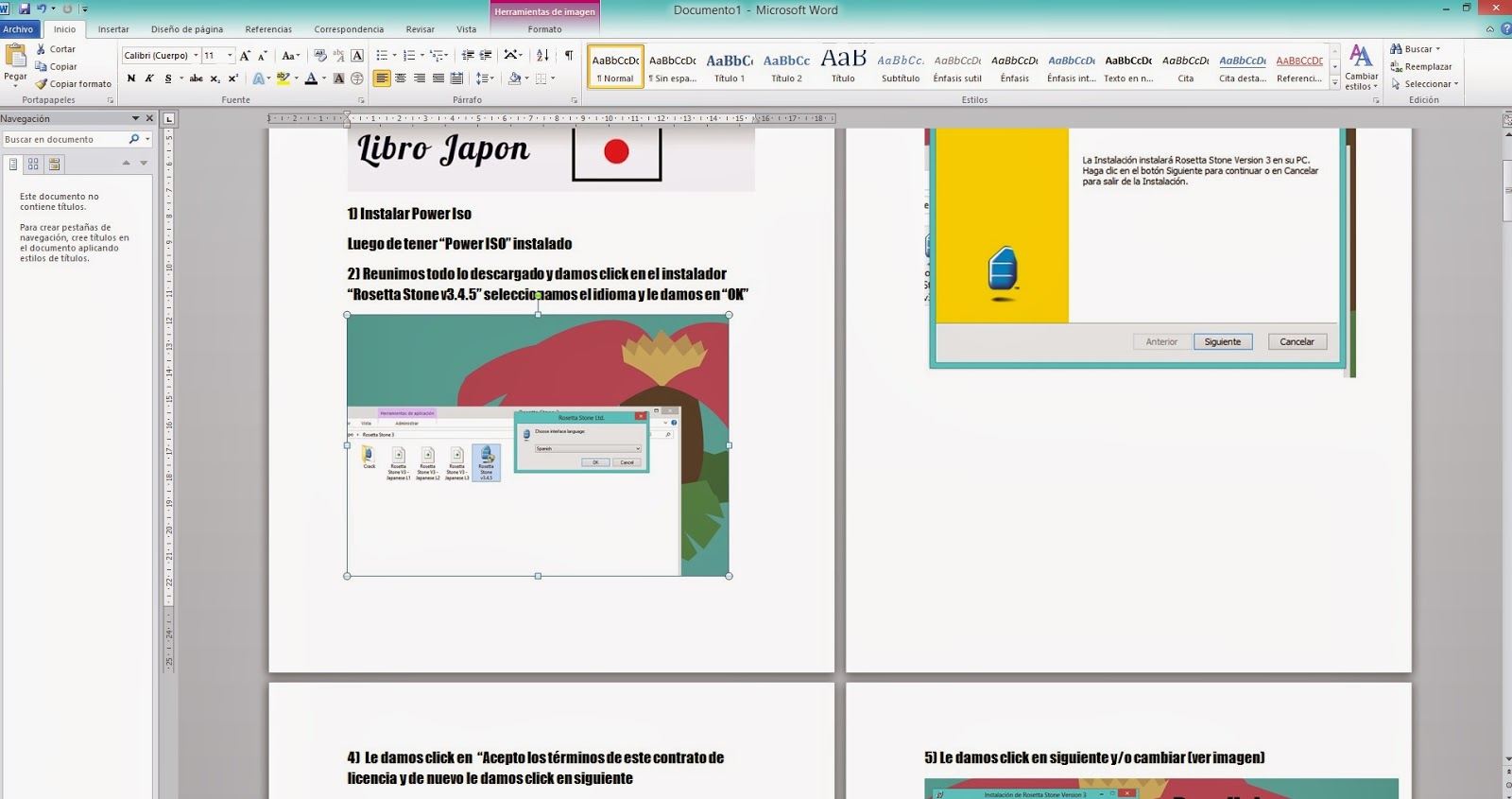Click Reemplazar in the Edición group
Viewport: 1512px width, 799px height.
pyautogui.click(x=1421, y=66)
